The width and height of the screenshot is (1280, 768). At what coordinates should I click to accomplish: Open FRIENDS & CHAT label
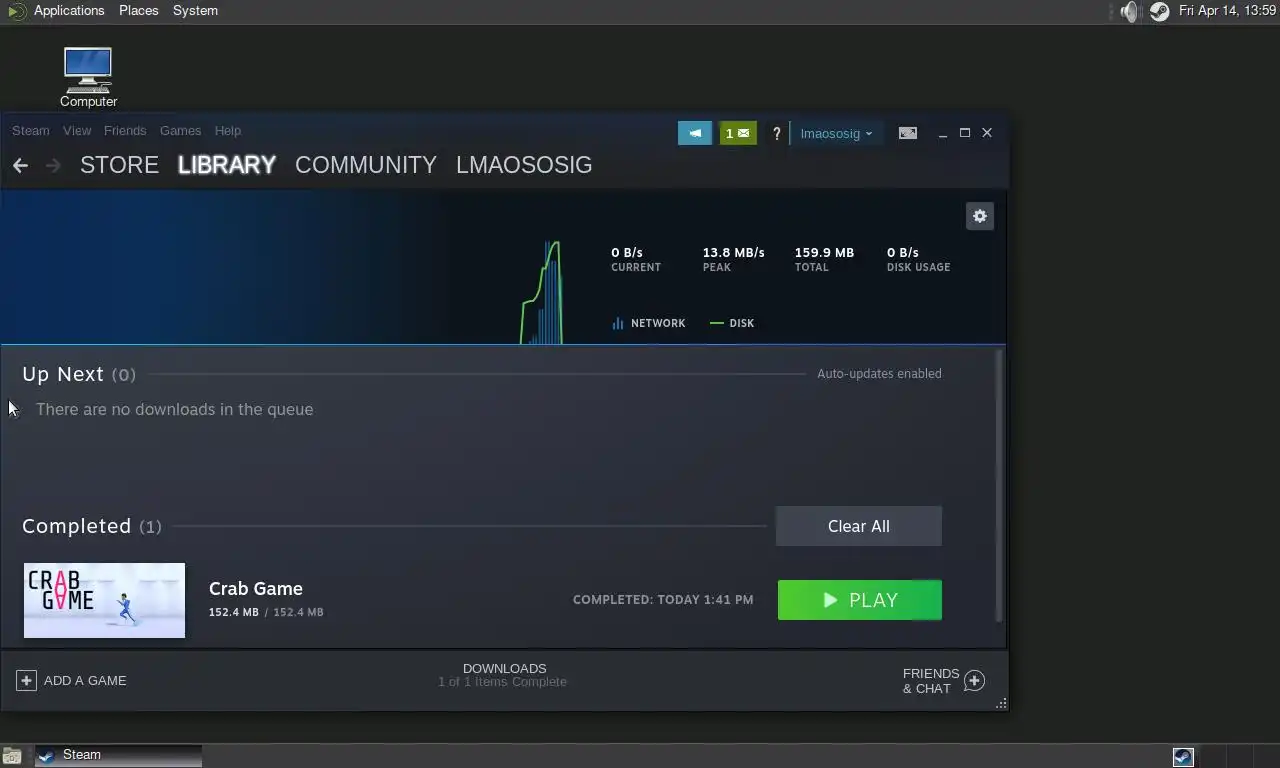(930, 681)
